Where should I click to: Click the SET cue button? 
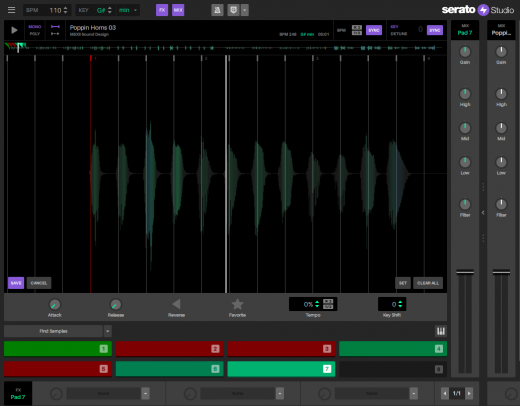pos(403,283)
